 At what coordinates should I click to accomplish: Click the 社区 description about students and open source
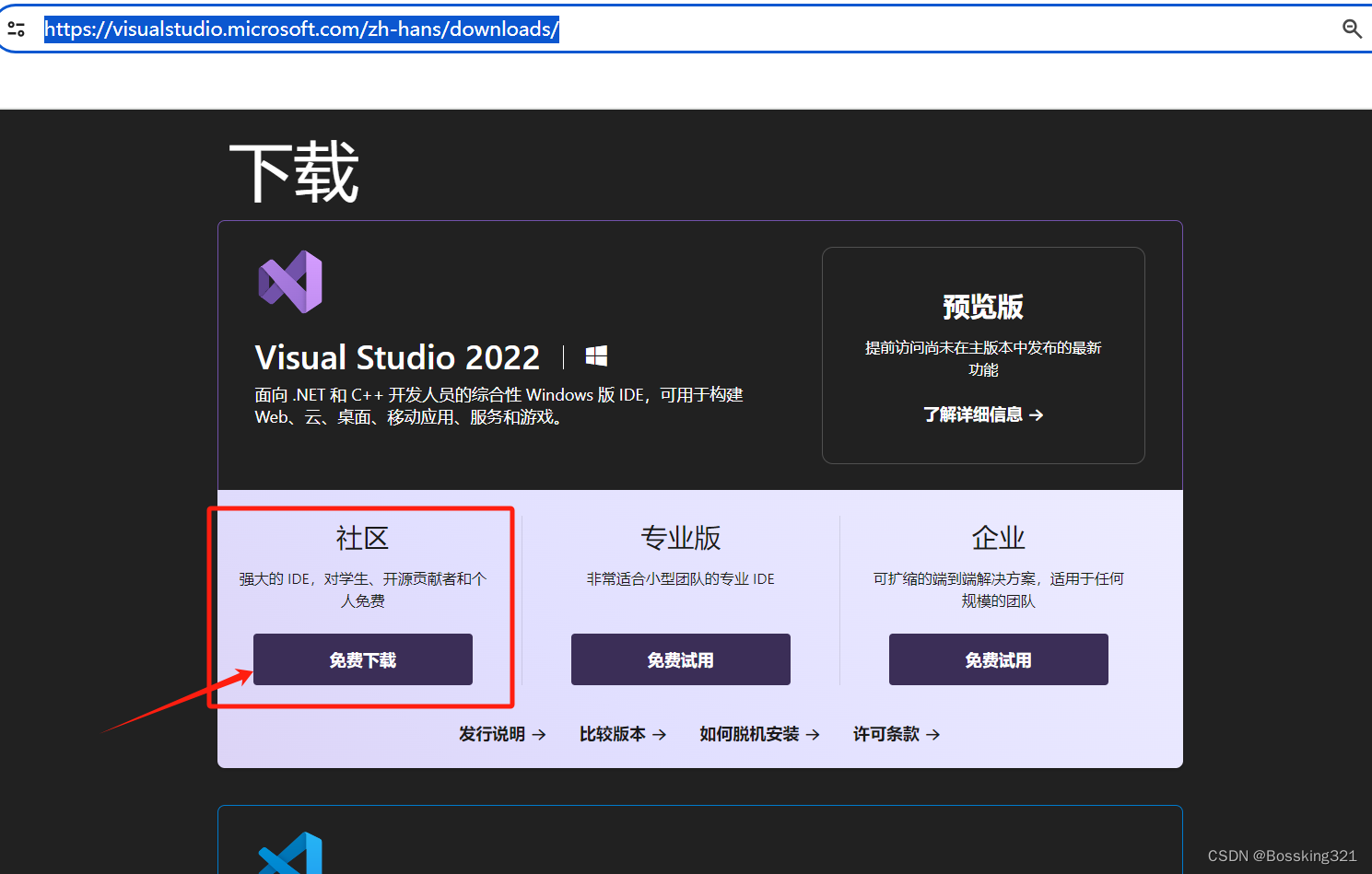[363, 589]
